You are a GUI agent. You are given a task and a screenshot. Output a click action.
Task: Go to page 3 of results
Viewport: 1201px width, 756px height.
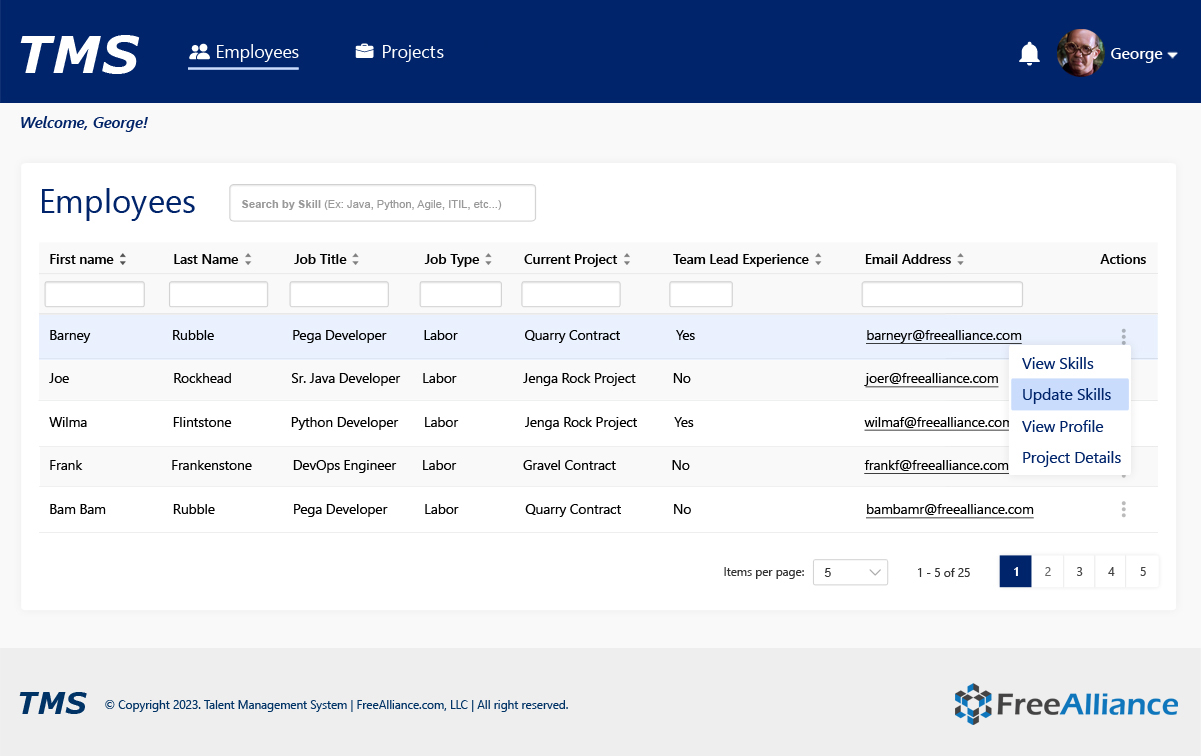(x=1079, y=572)
